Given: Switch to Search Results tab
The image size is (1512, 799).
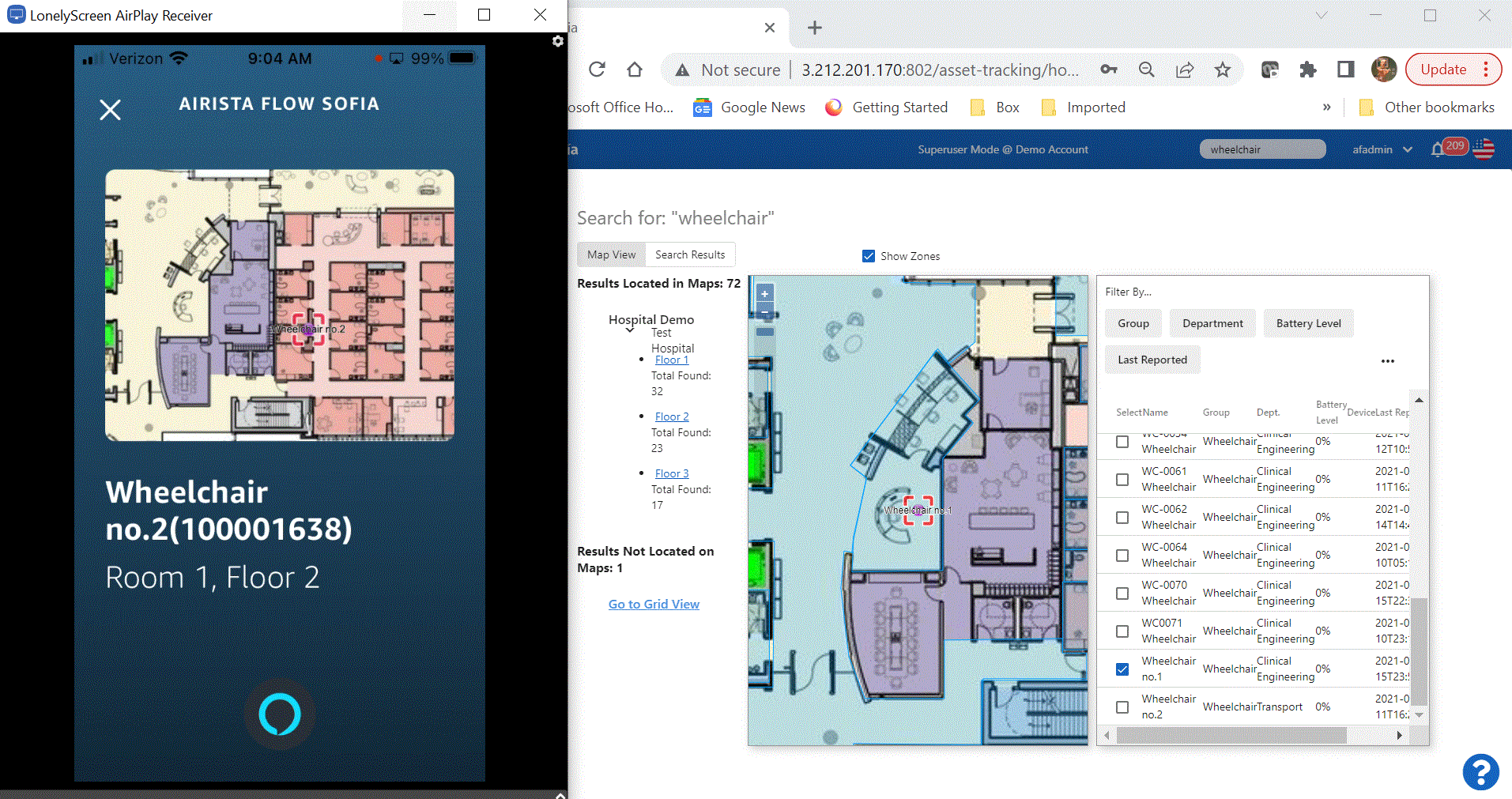Looking at the screenshot, I should point(690,254).
